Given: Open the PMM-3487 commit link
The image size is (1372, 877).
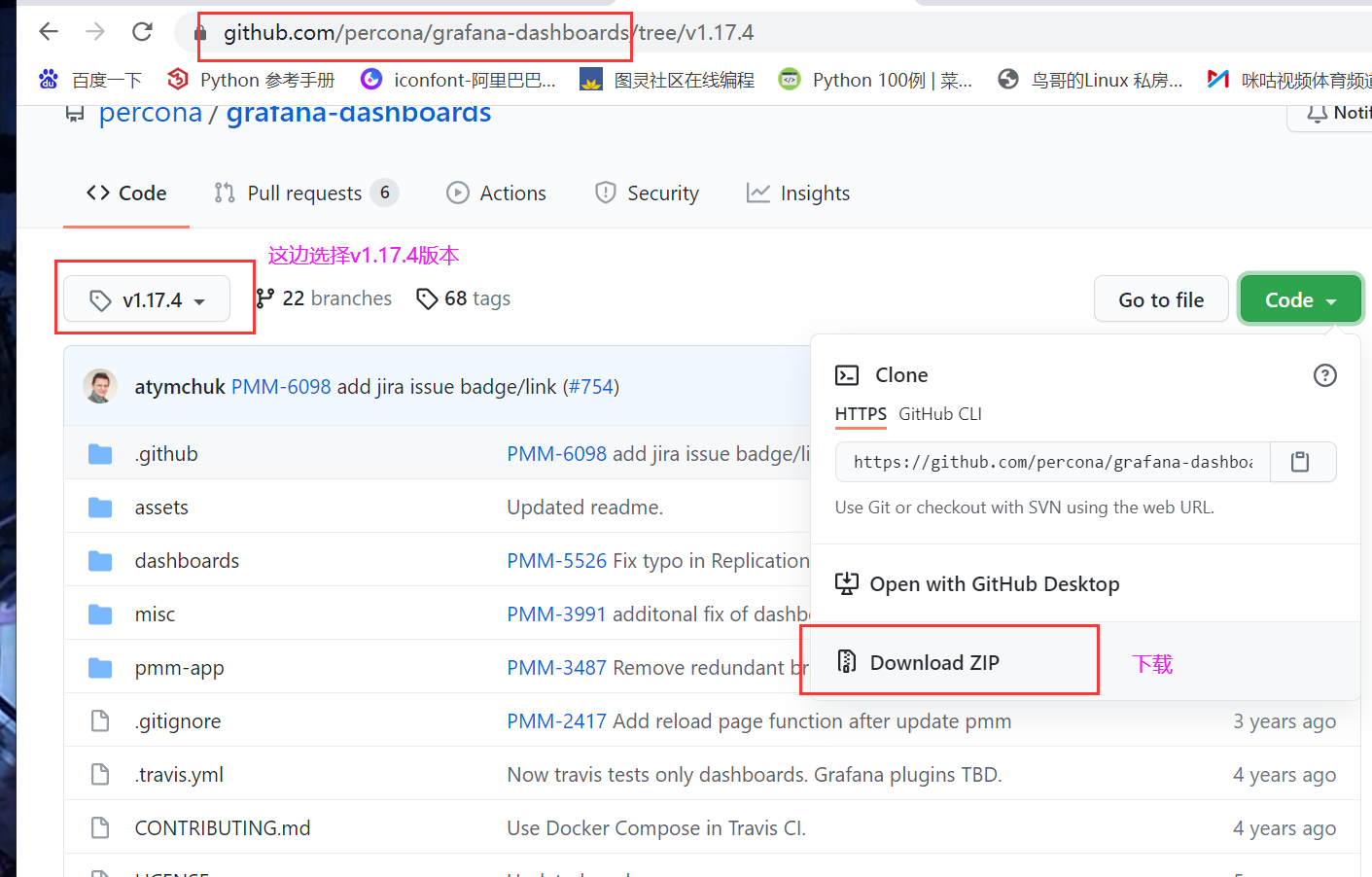Looking at the screenshot, I should (557, 668).
